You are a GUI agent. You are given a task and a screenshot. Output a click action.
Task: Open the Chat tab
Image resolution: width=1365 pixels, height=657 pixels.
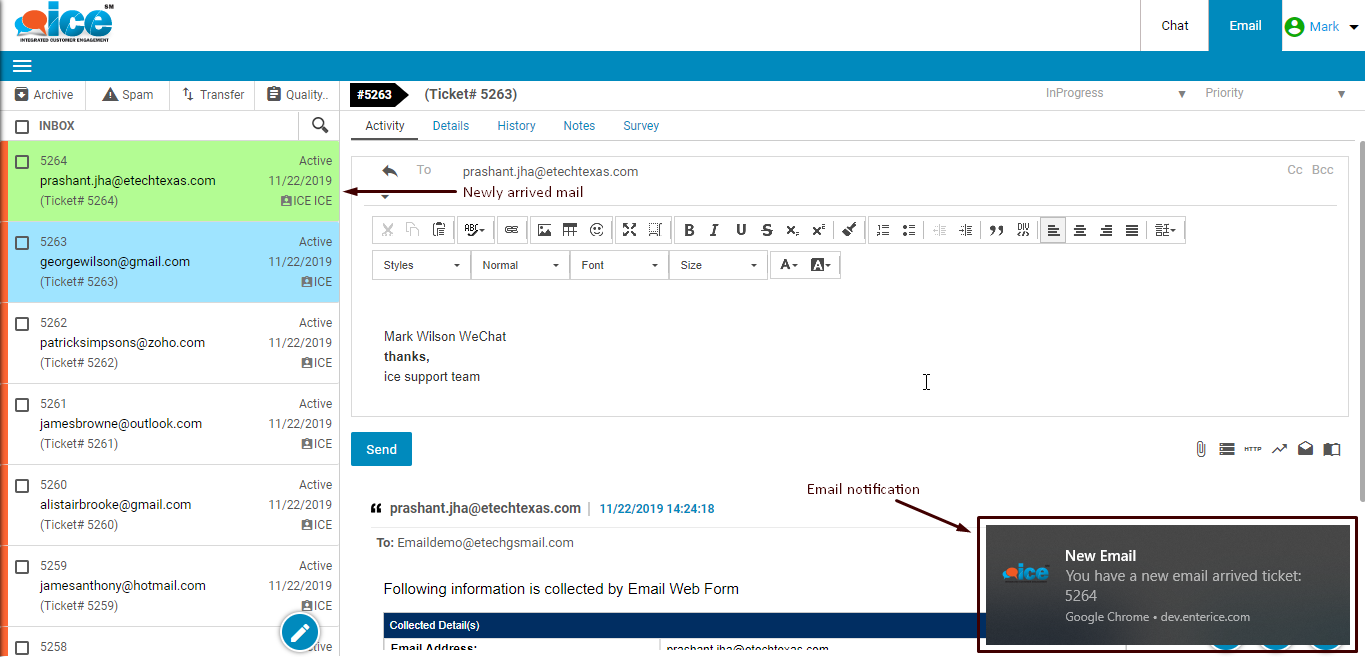click(x=1175, y=26)
